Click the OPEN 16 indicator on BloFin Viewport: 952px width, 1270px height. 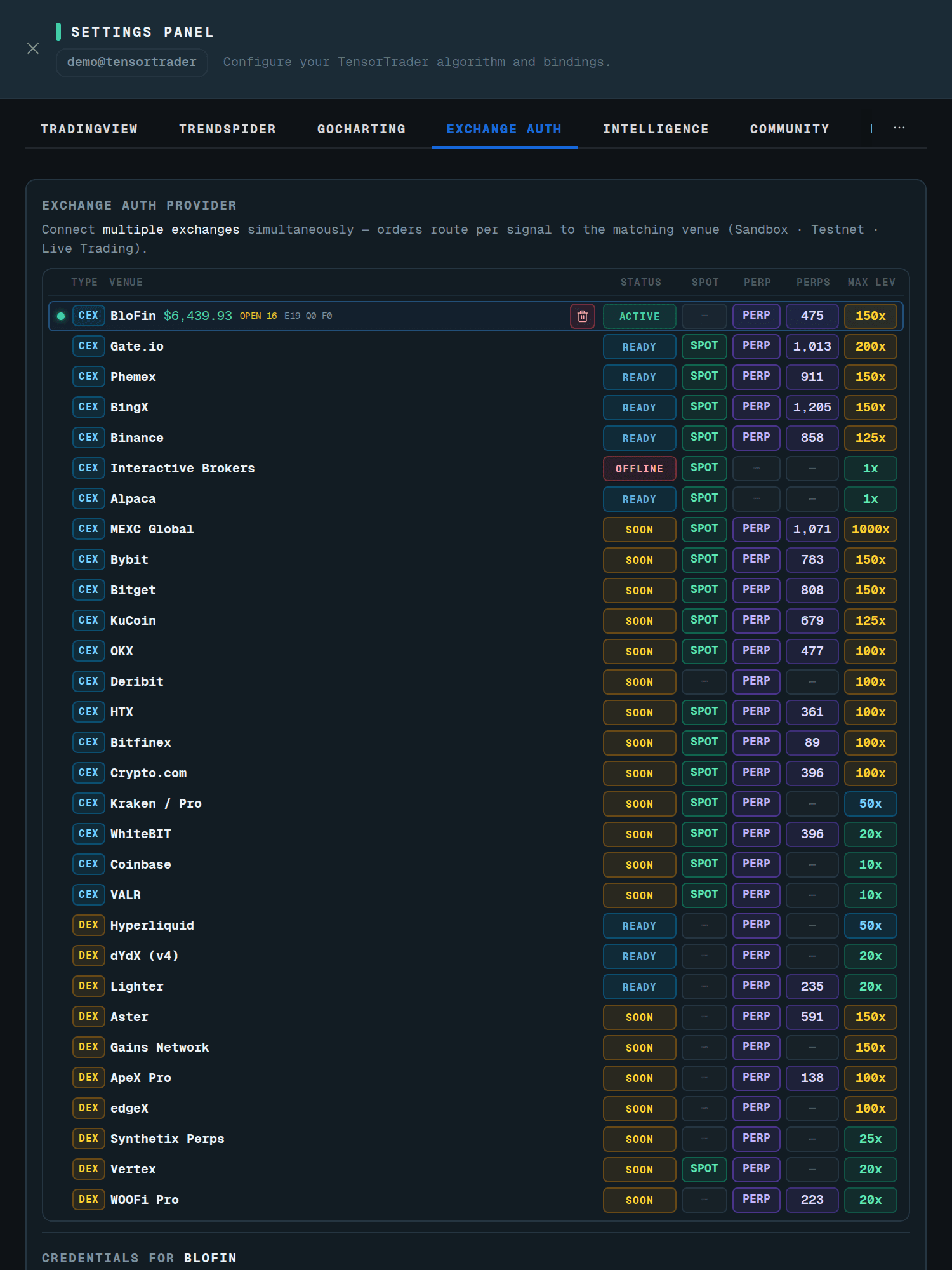pyautogui.click(x=258, y=316)
